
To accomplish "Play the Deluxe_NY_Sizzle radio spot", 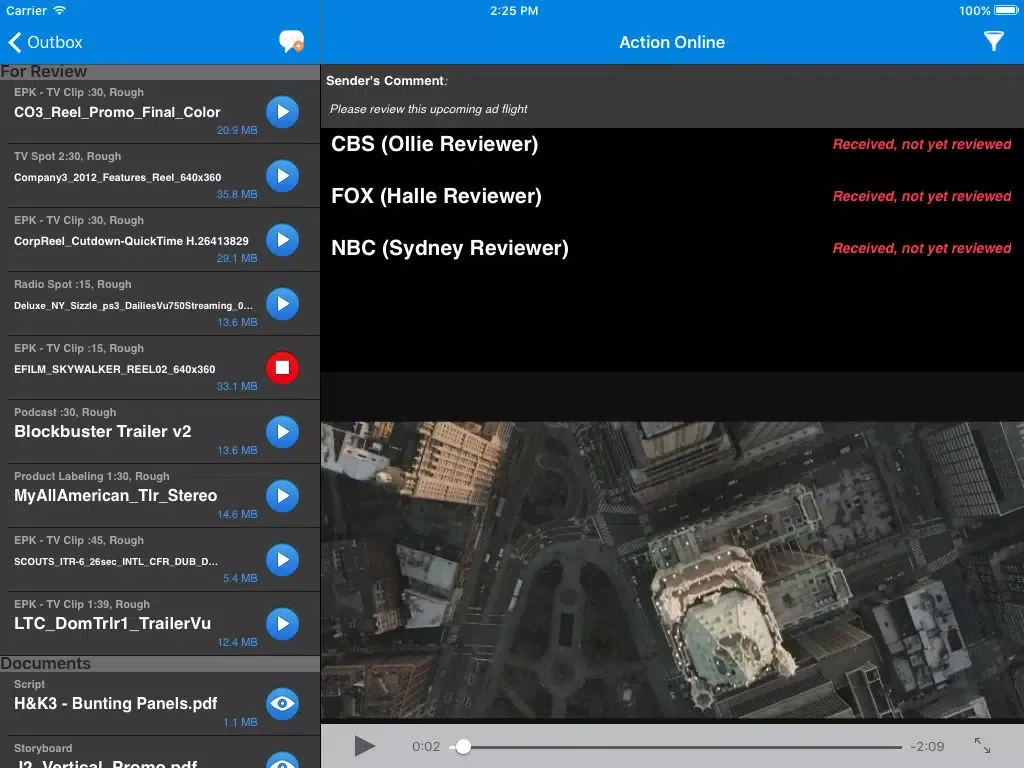I will pos(282,304).
